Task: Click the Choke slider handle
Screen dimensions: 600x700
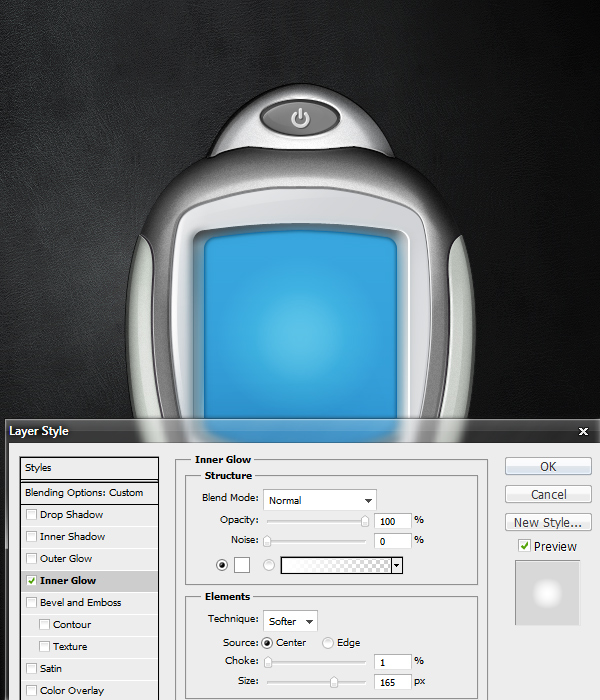Action: click(268, 662)
